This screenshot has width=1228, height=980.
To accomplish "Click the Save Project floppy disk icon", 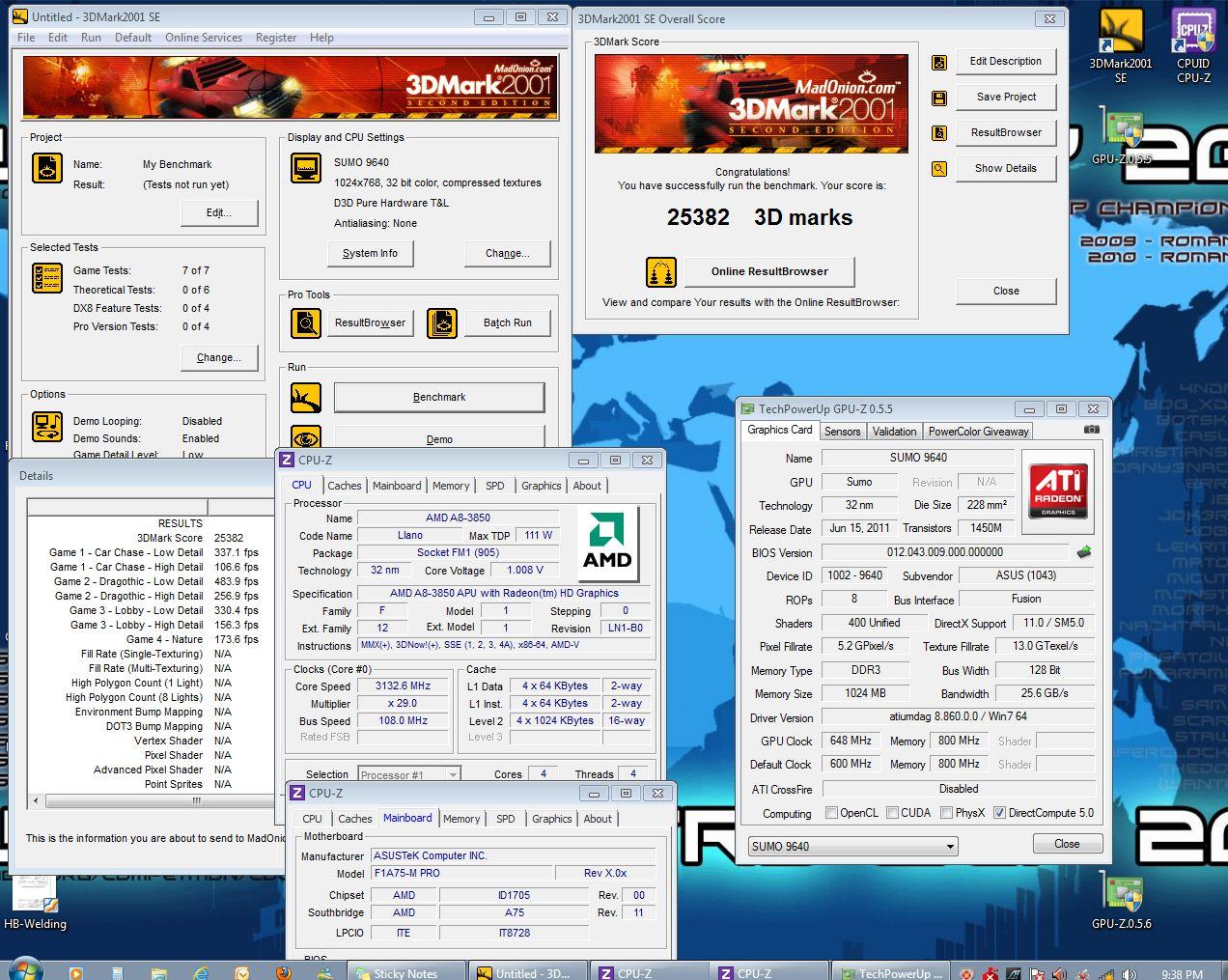I will click(x=938, y=98).
